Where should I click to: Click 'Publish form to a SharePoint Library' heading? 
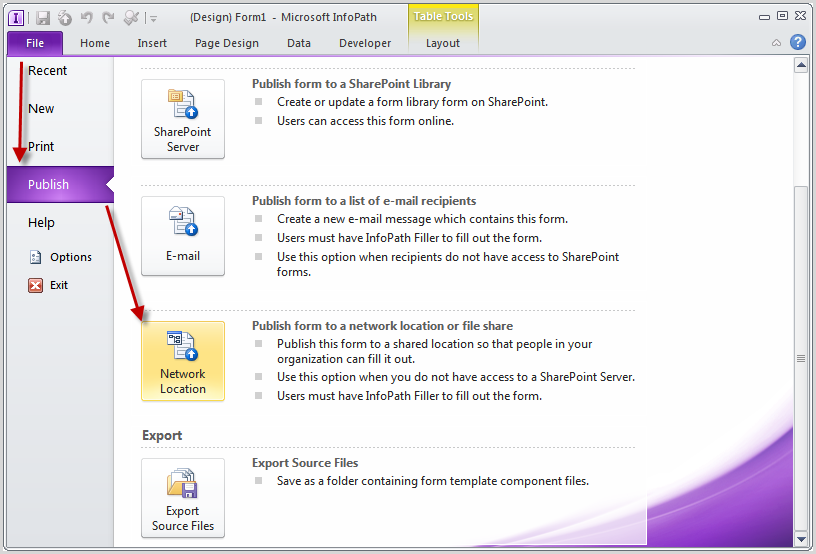351,84
